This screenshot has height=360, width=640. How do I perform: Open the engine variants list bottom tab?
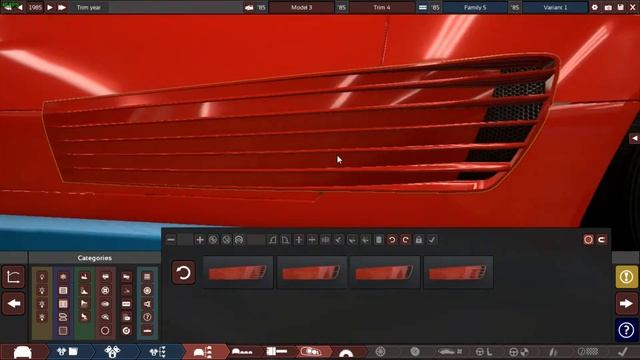[158, 352]
